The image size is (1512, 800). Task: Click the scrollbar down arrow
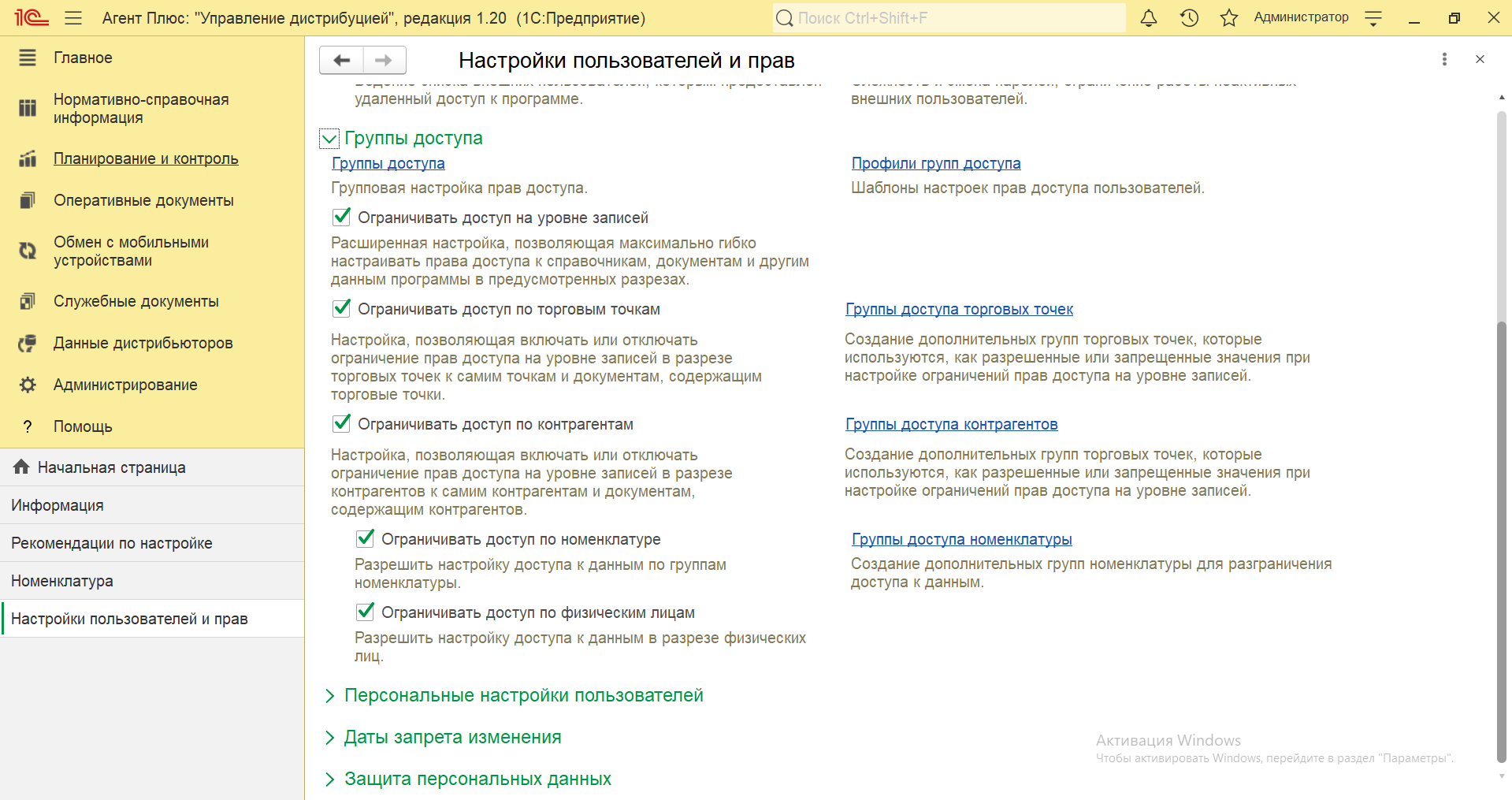coord(1501,776)
